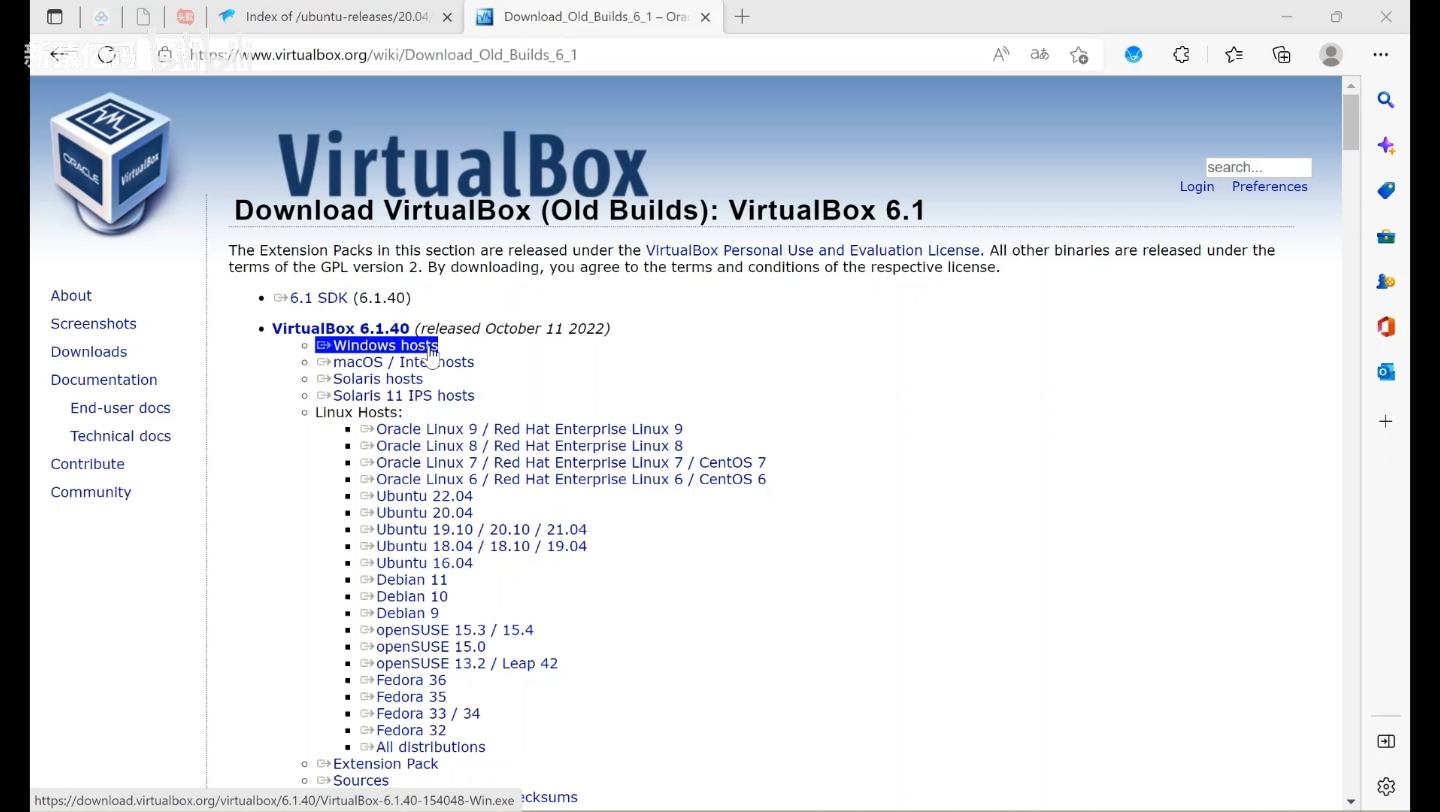Open Edge settings and more menu

coord(1381,55)
